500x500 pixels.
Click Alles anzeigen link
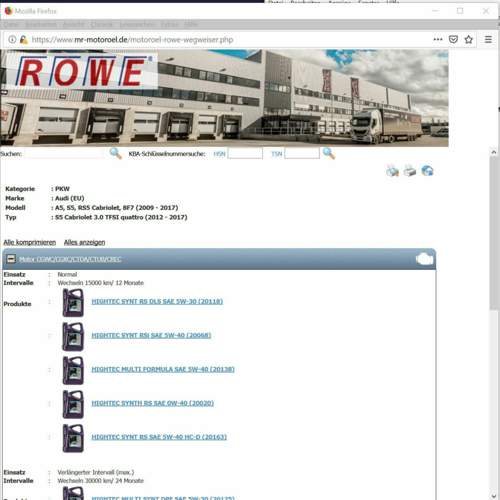85,242
